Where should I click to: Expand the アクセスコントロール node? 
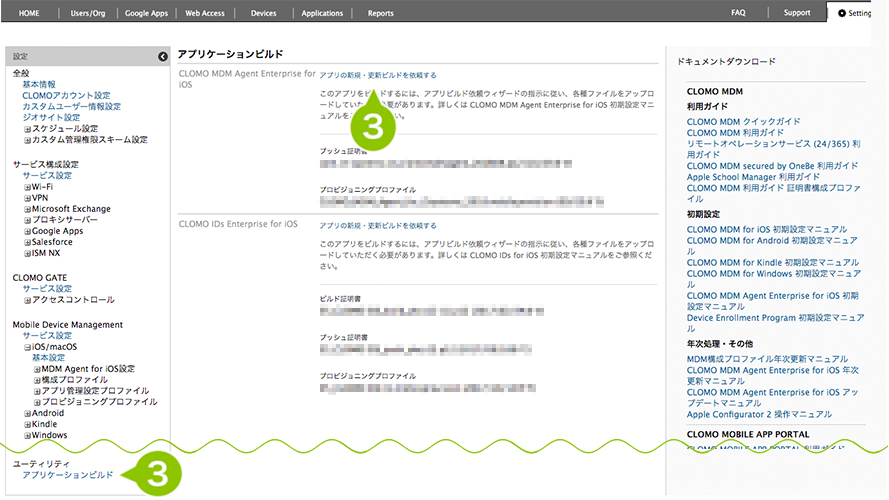coord(27,300)
